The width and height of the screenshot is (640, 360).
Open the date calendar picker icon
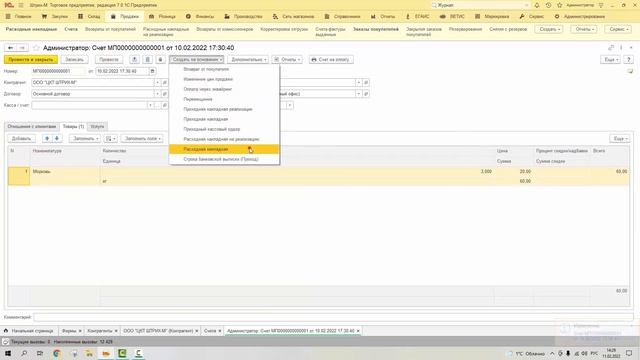[152, 71]
